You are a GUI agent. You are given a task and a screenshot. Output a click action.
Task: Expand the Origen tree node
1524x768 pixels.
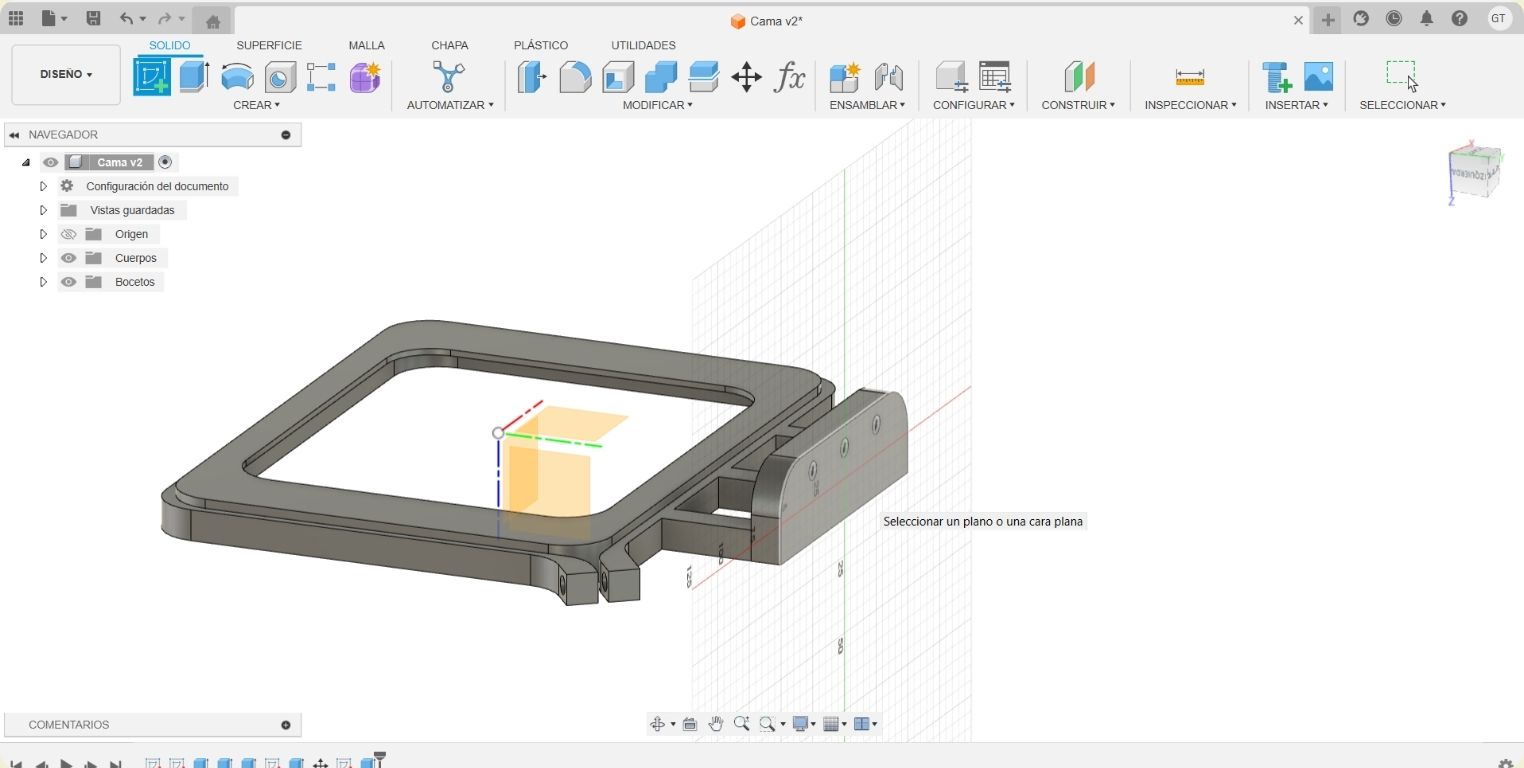[43, 234]
